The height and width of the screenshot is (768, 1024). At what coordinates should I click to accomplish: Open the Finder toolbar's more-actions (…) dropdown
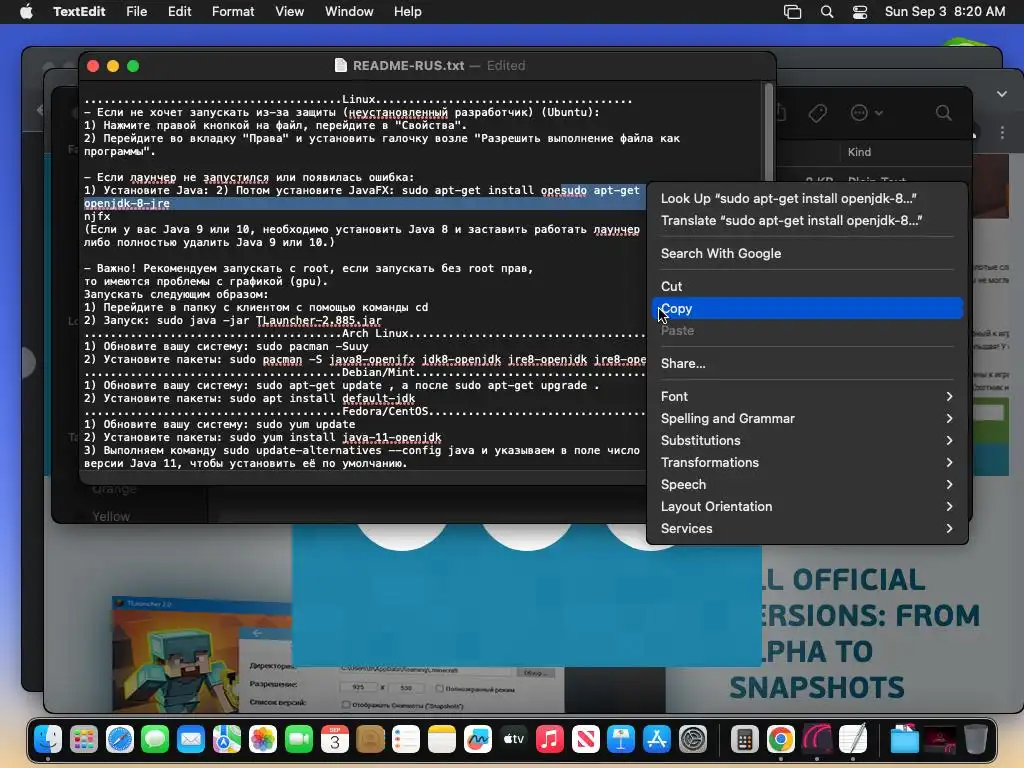click(867, 113)
